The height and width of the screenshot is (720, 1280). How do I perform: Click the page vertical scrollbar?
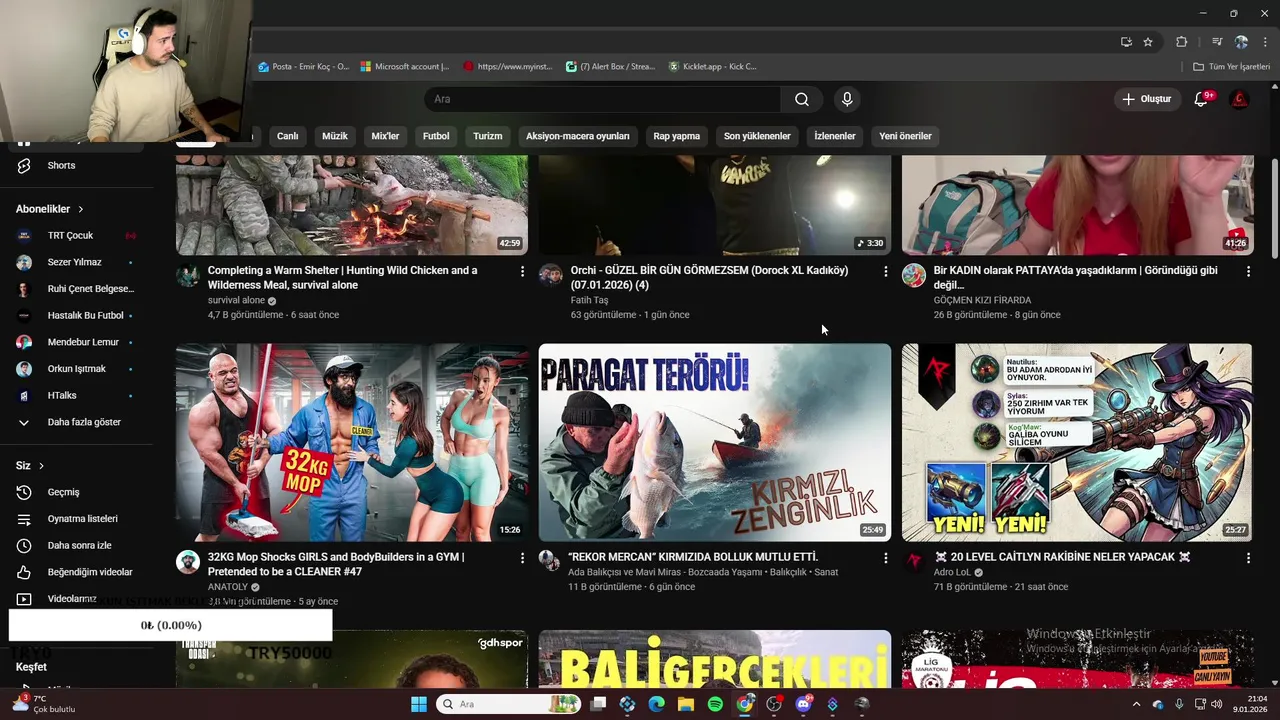[1274, 210]
